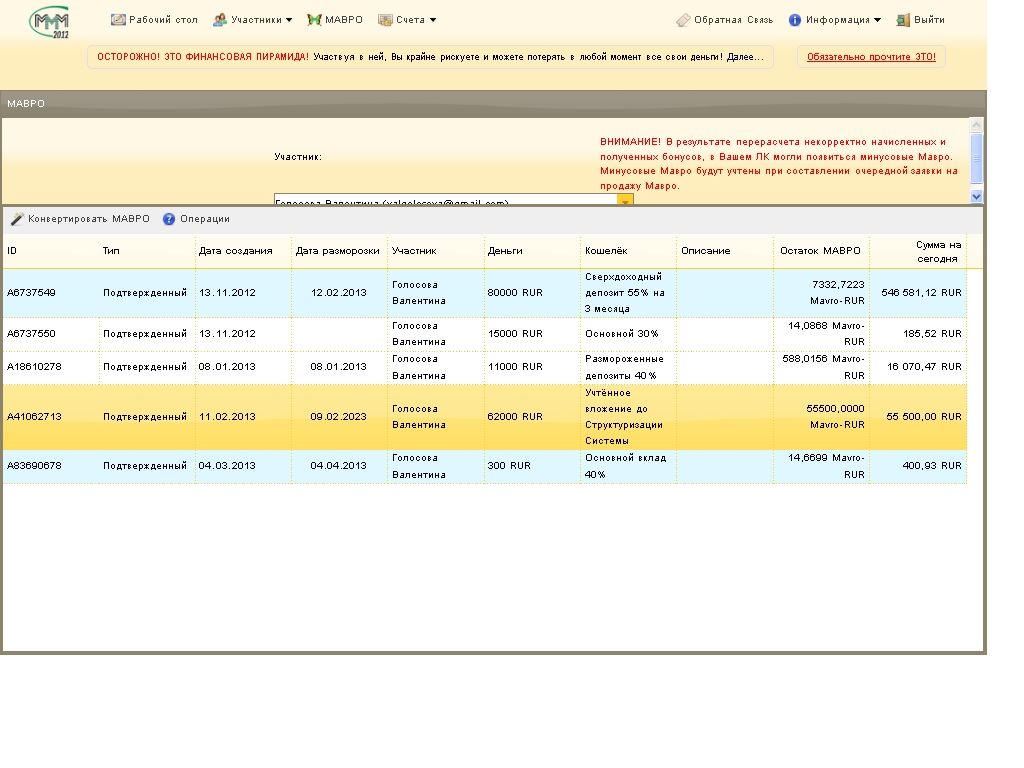Open the Обязательно прочтите ЭТО! link
This screenshot has width=1024, height=768.
pos(871,57)
